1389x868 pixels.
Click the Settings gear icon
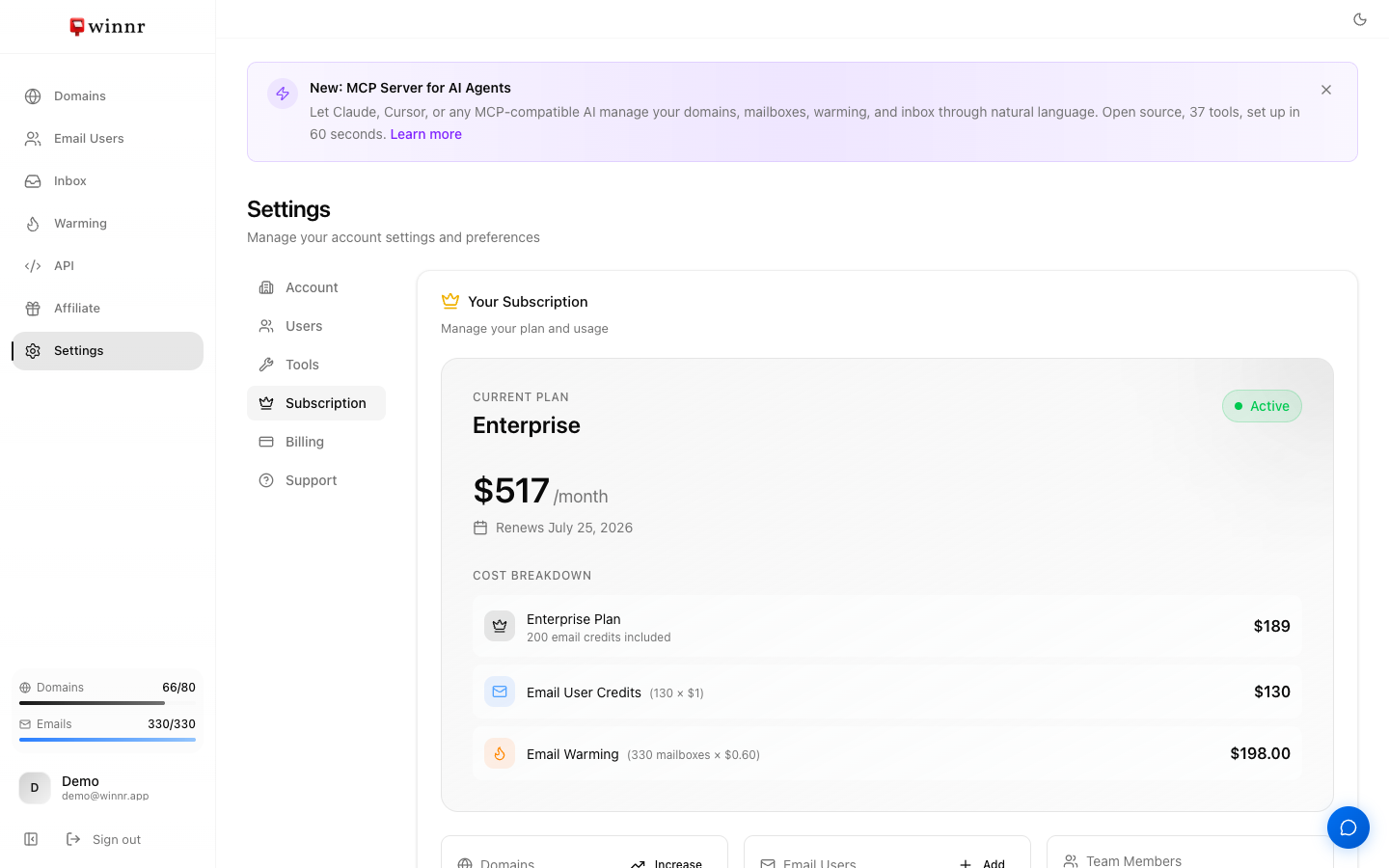pyautogui.click(x=33, y=351)
